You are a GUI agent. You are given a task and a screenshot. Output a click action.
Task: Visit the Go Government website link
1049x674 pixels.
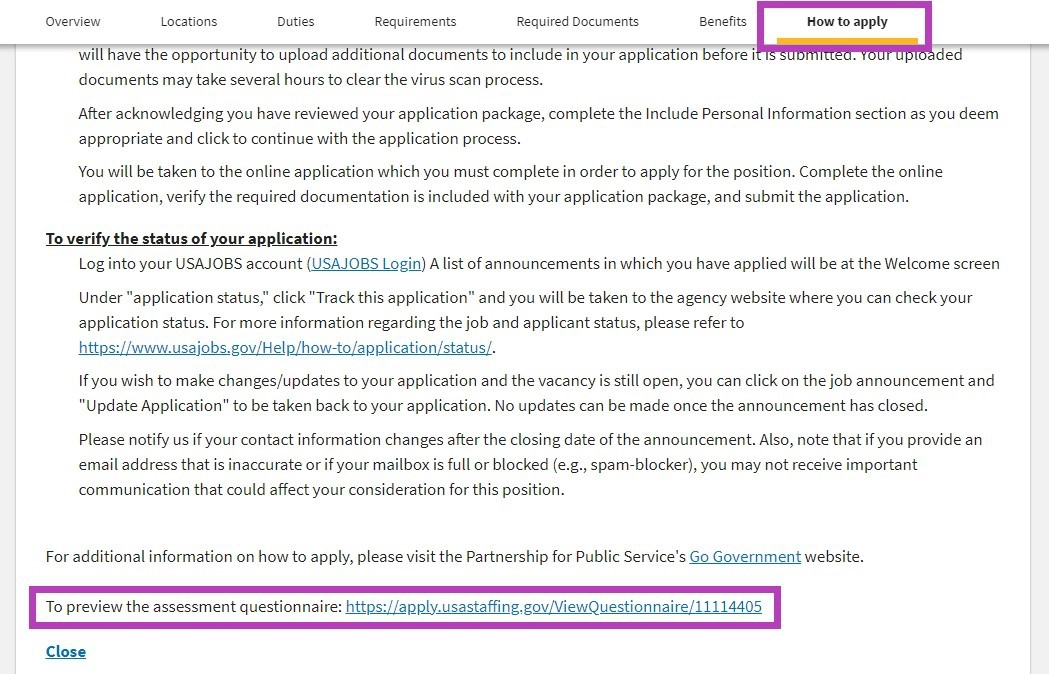coord(745,557)
